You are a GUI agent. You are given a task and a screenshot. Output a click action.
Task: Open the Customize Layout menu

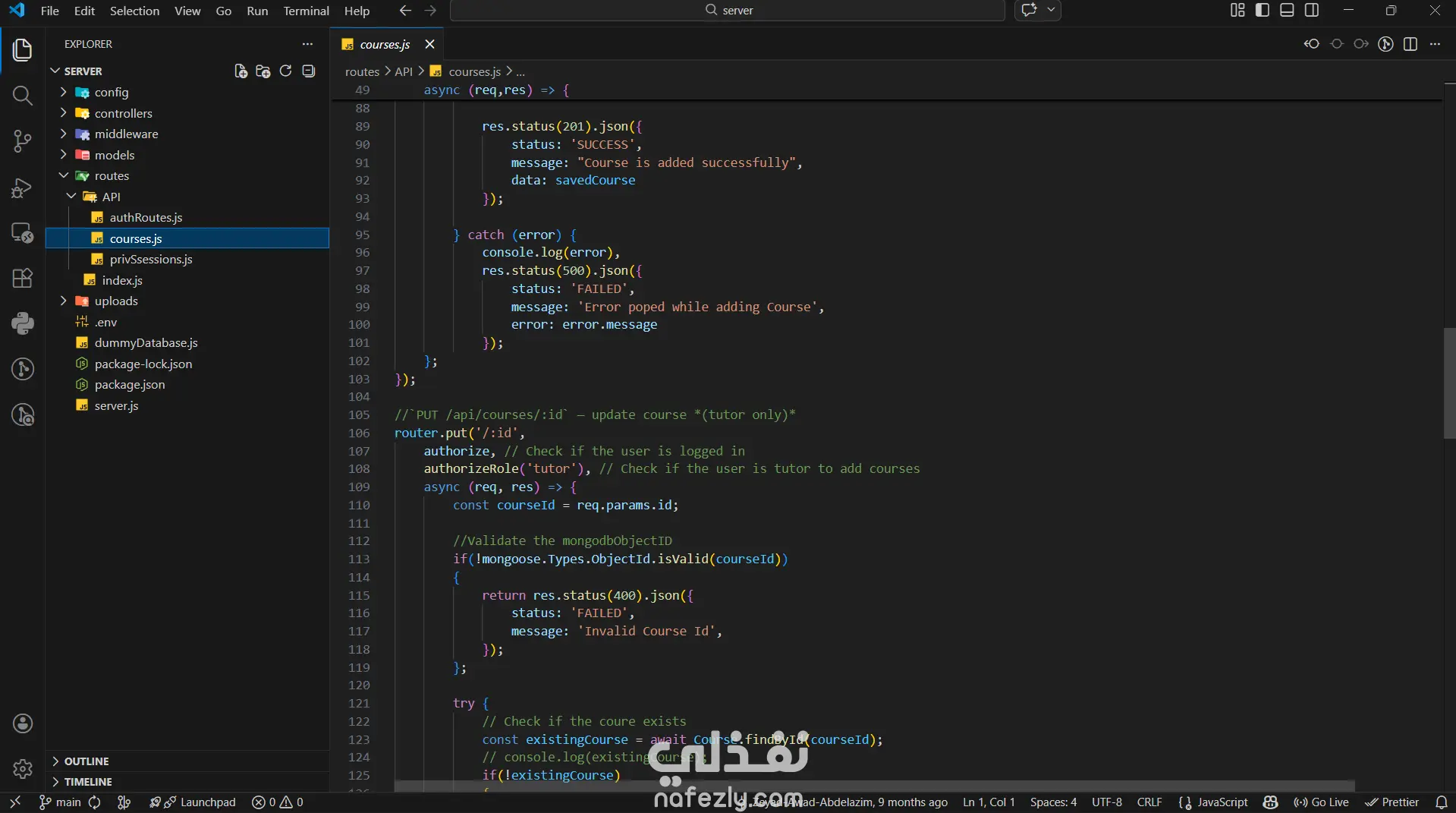[x=1237, y=11]
